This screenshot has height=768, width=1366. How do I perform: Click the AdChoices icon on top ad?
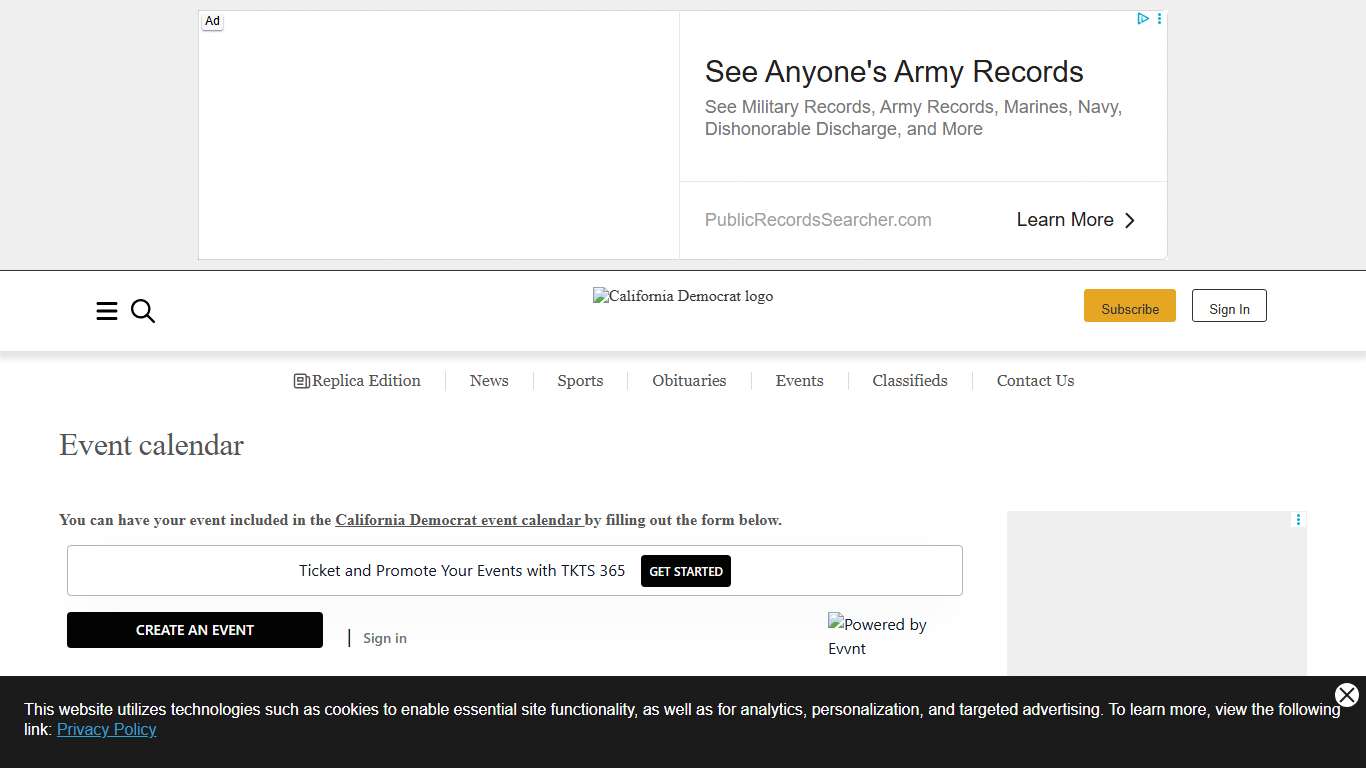click(1142, 19)
